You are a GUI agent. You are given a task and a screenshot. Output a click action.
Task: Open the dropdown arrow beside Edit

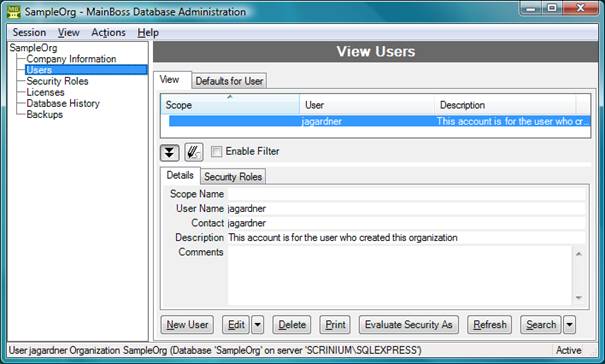257,325
